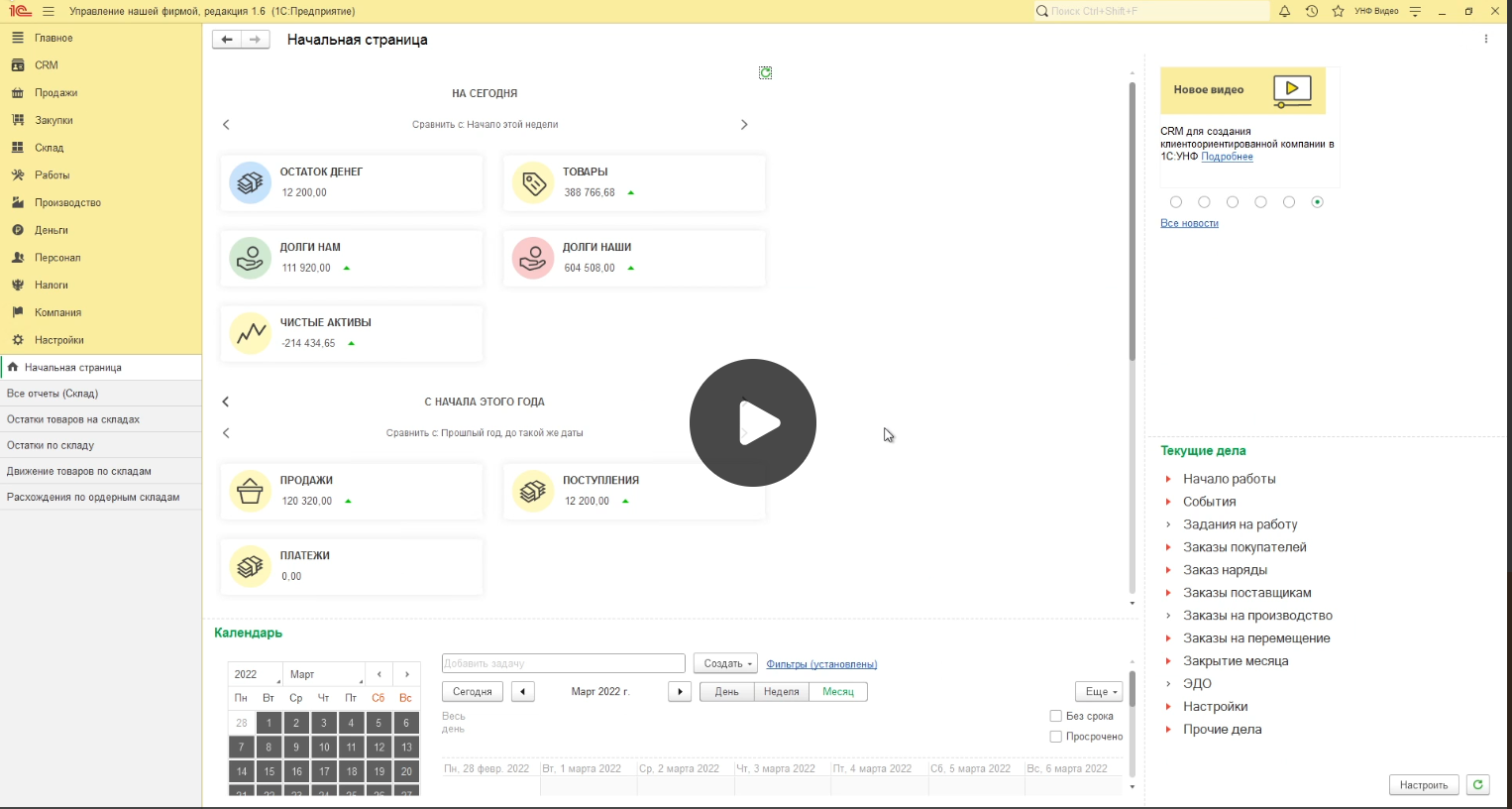Image resolution: width=1512 pixels, height=809 pixels.
Task: Click the notifications bell icon
Action: [x=1284, y=11]
